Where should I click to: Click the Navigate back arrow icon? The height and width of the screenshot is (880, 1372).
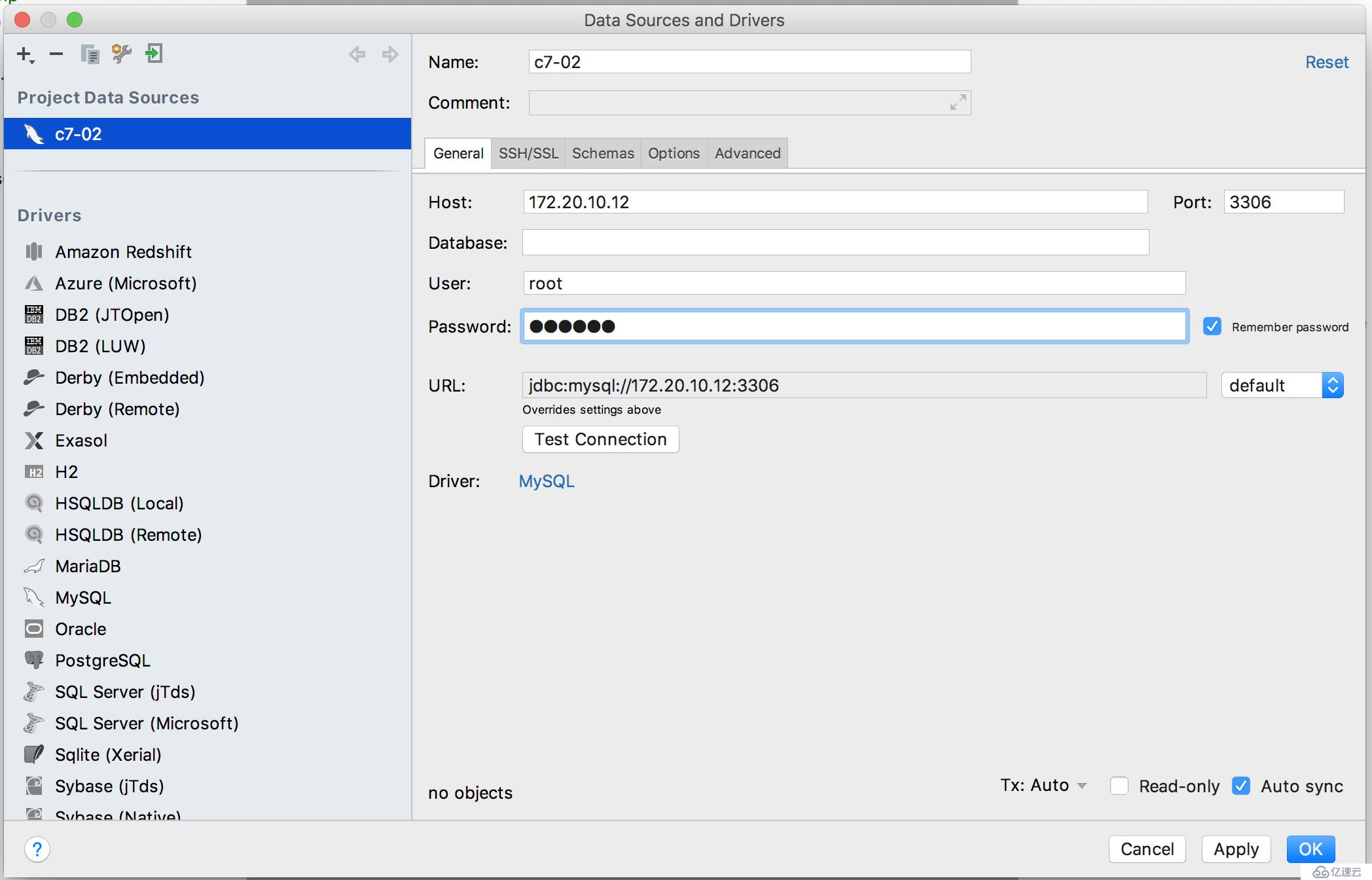(x=358, y=54)
